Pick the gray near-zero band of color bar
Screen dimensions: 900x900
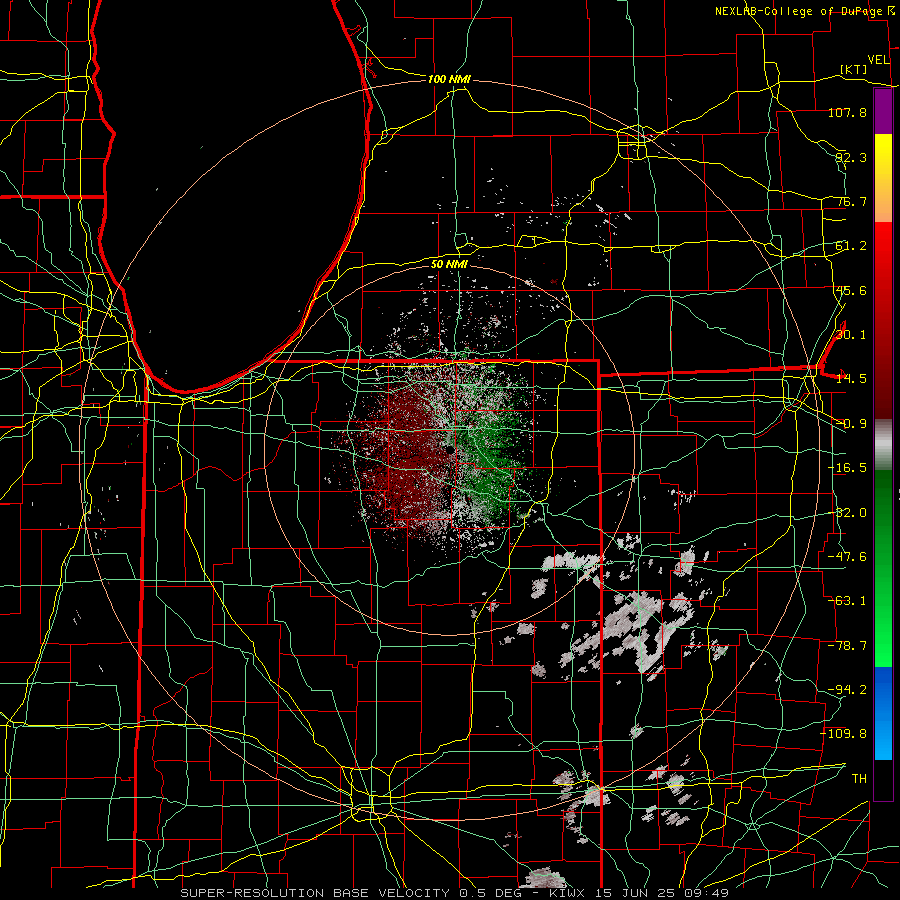(883, 445)
